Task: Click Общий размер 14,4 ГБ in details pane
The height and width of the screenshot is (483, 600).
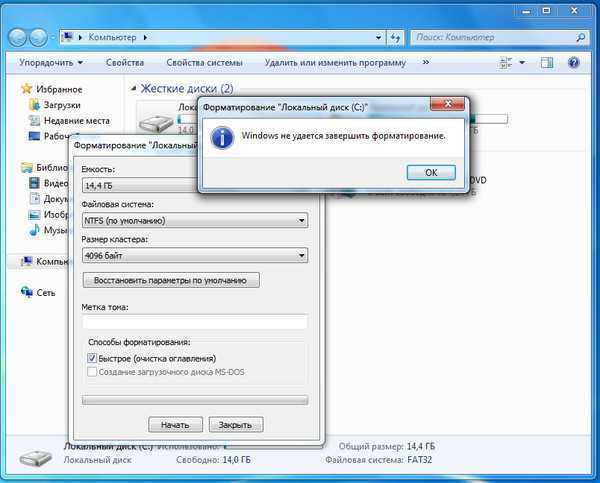Action: tap(387, 446)
